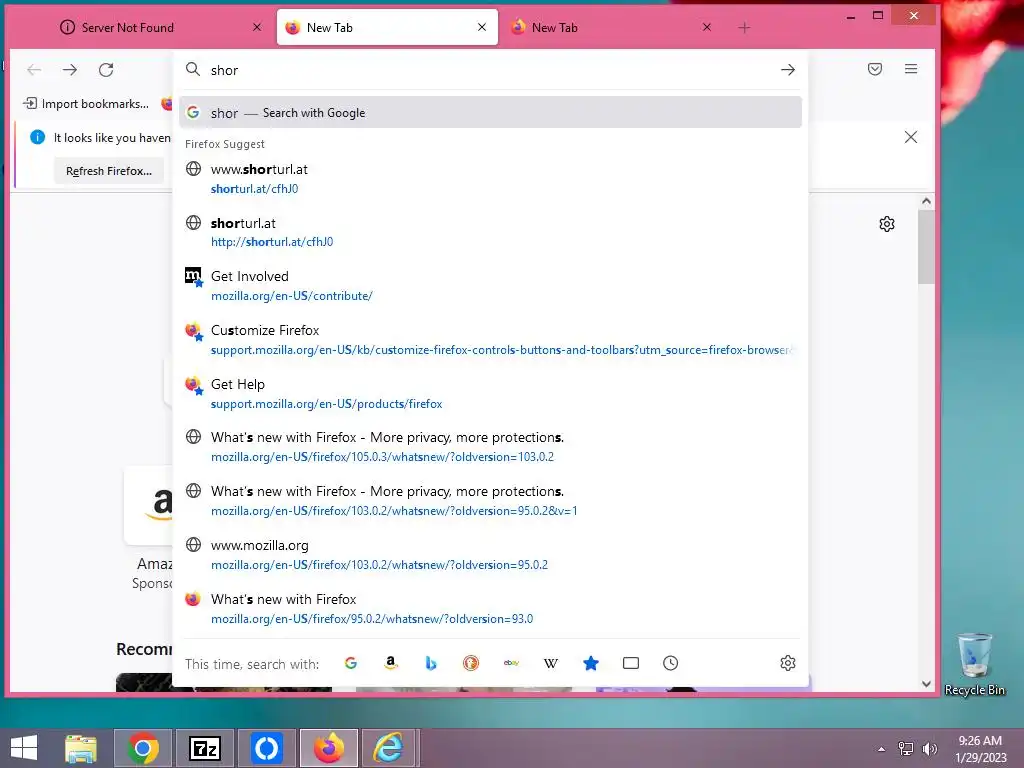This screenshot has width=1024, height=768.
Task: Search bookmarks using the star icon
Action: [x=590, y=664]
